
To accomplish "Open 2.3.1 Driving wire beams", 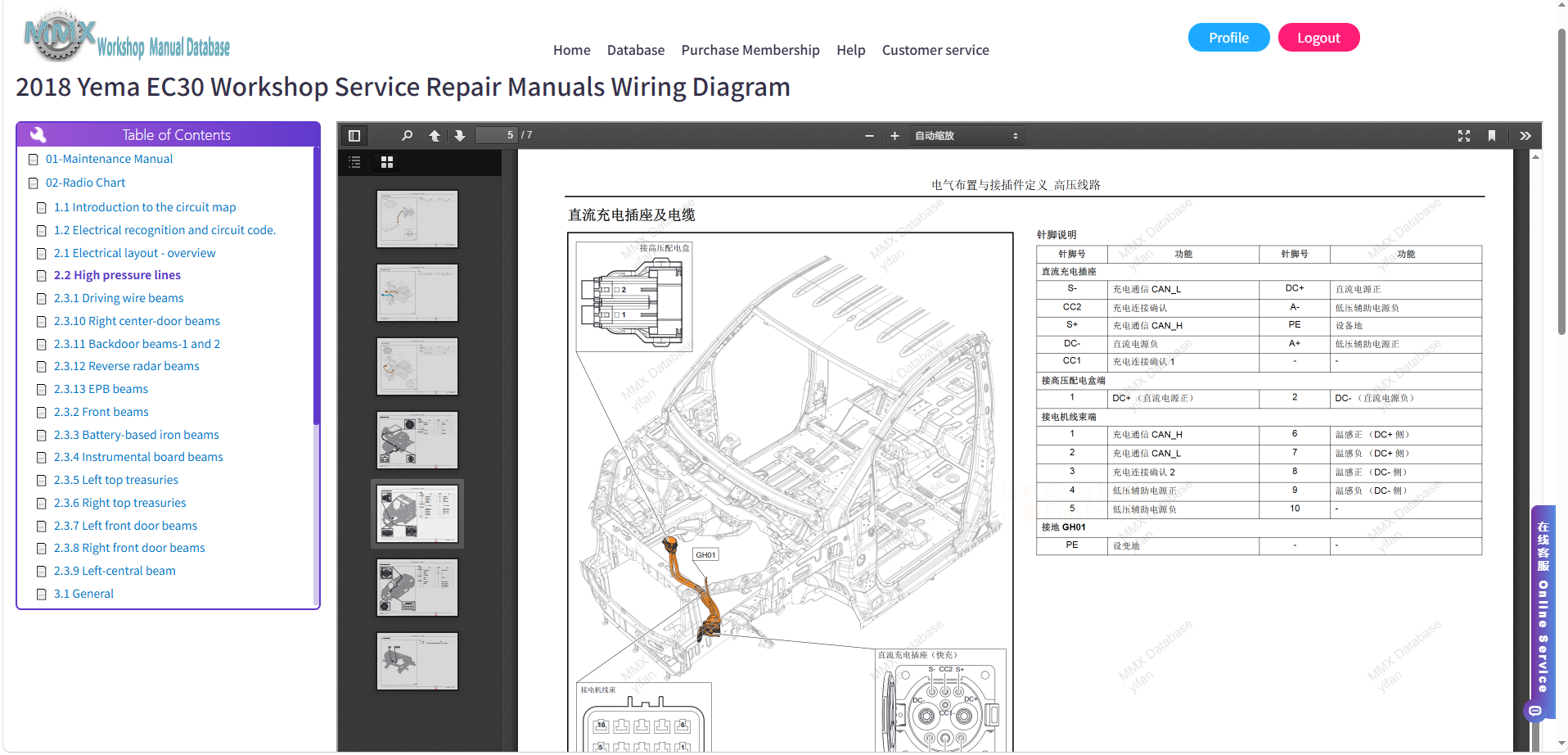I will 119,298.
